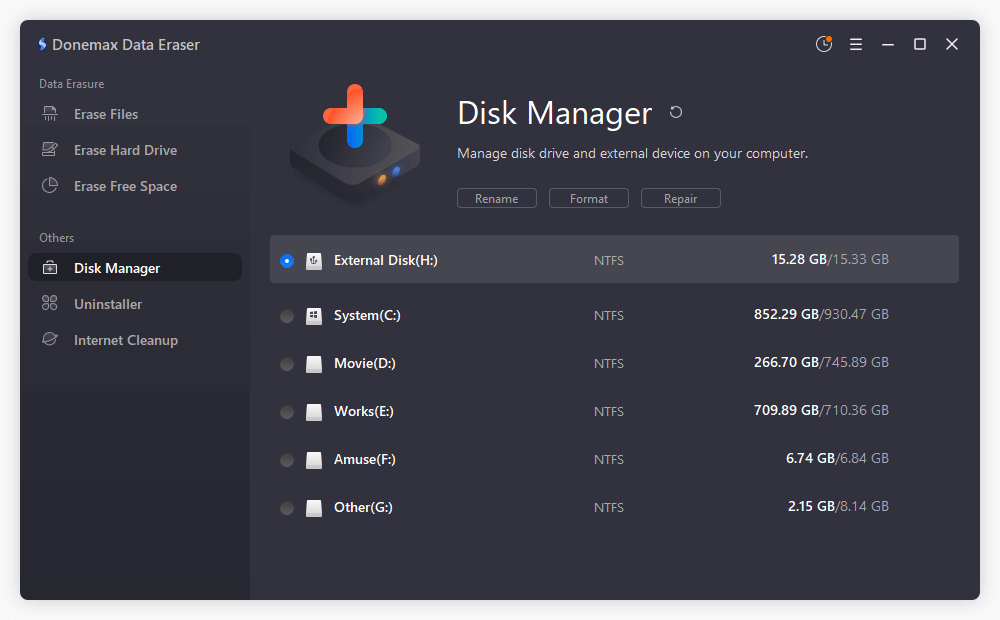
Task: Click the Disk Manager illustration graphic
Action: (x=355, y=144)
